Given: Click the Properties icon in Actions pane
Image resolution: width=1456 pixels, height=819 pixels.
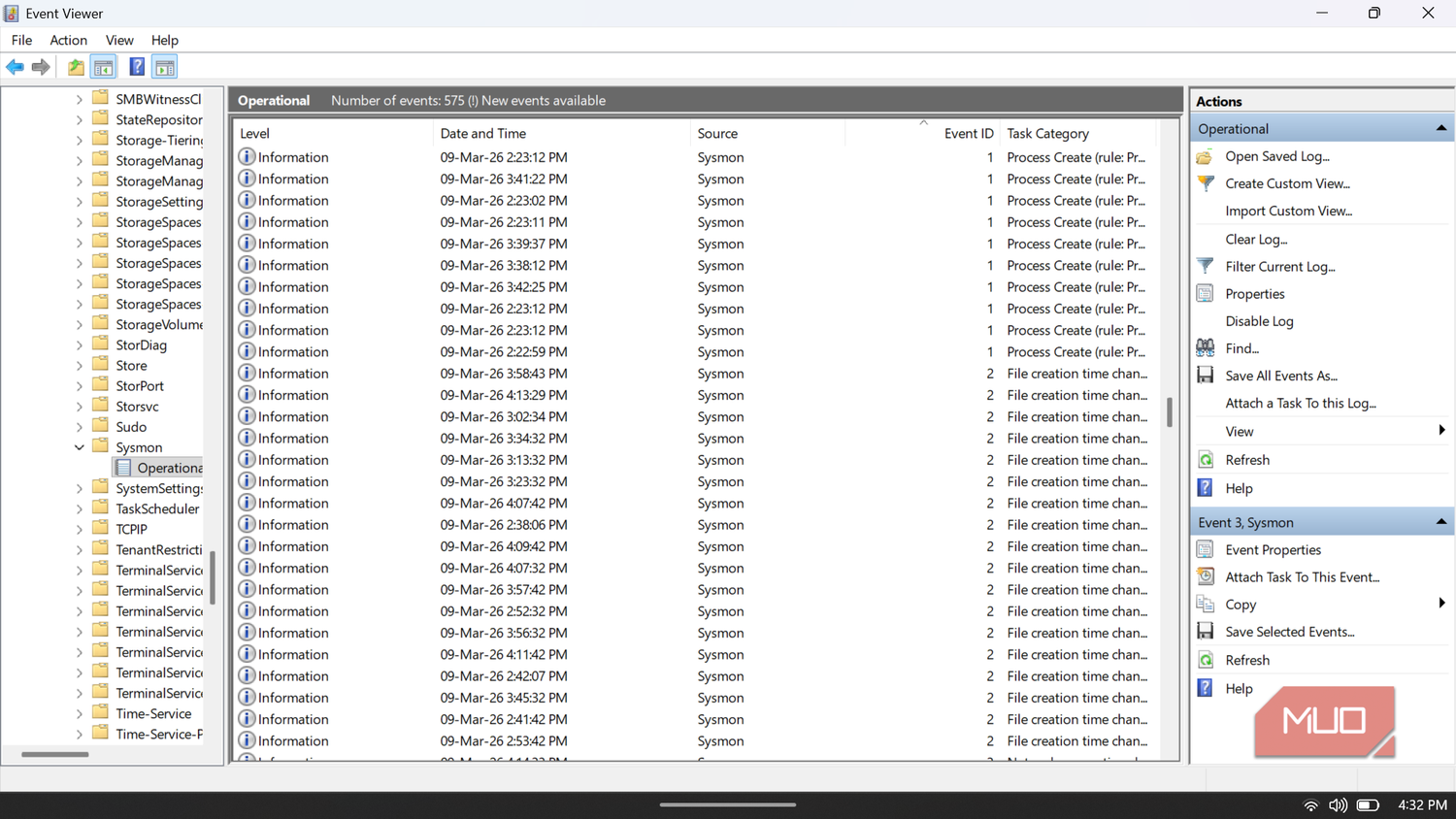Looking at the screenshot, I should point(1205,293).
